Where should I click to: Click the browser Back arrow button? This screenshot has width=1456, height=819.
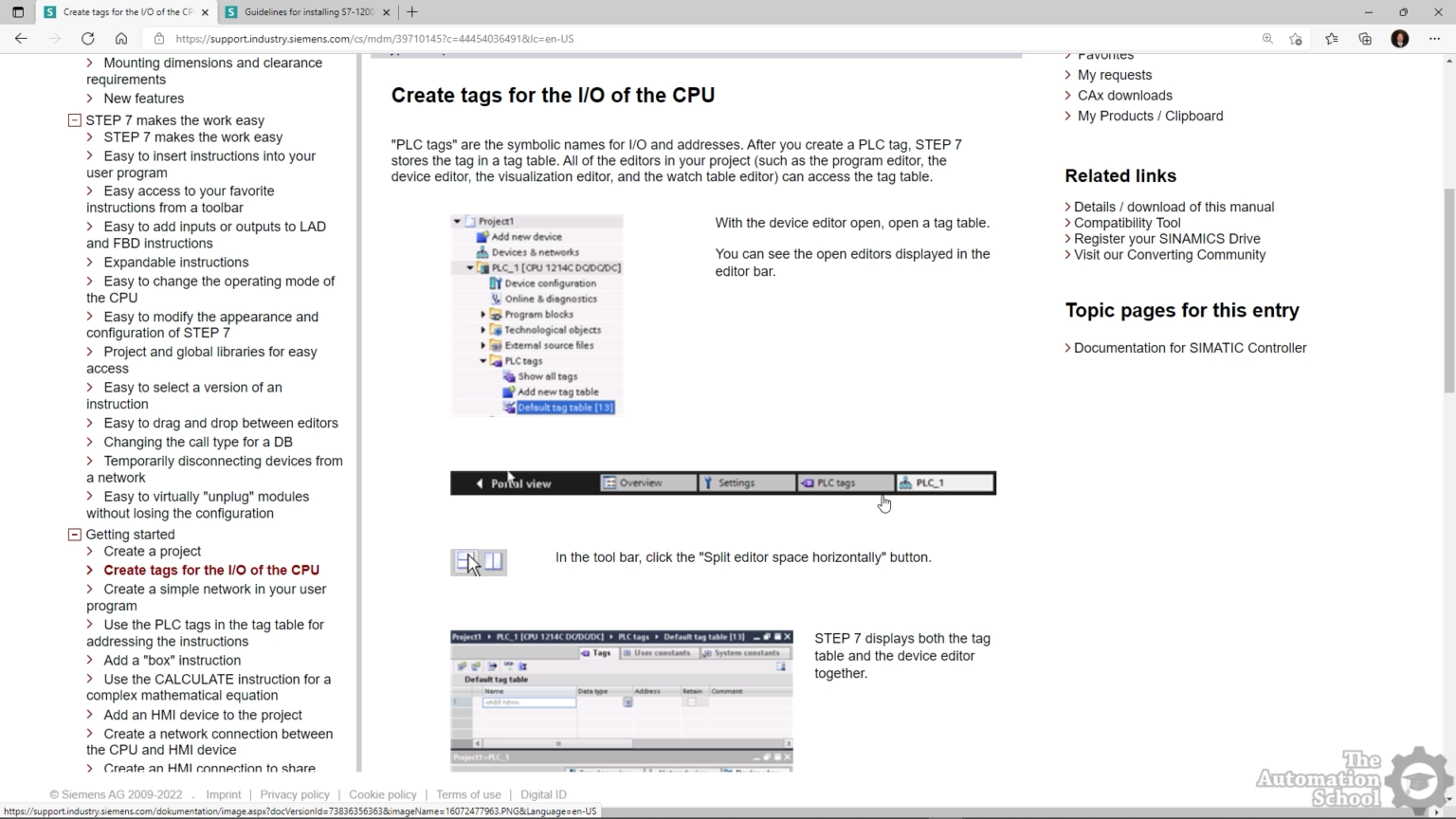(x=21, y=39)
